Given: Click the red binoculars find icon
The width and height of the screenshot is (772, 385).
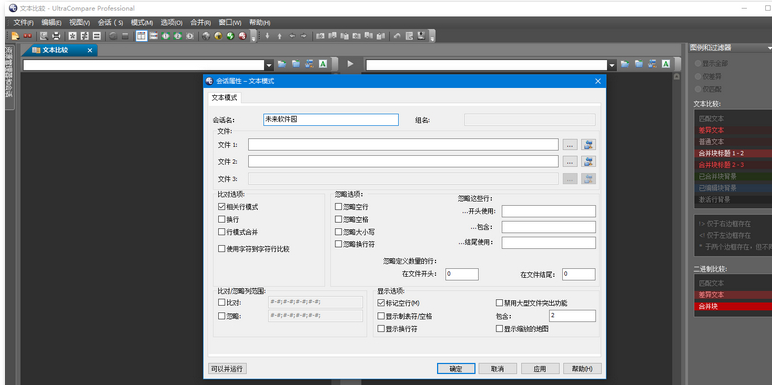Looking at the screenshot, I should click(28, 35).
